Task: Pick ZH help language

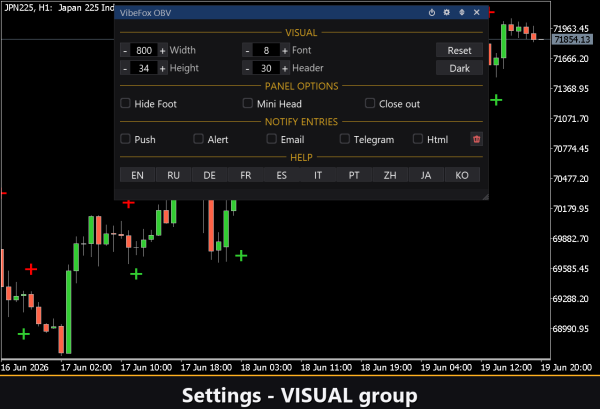Action: click(x=390, y=175)
